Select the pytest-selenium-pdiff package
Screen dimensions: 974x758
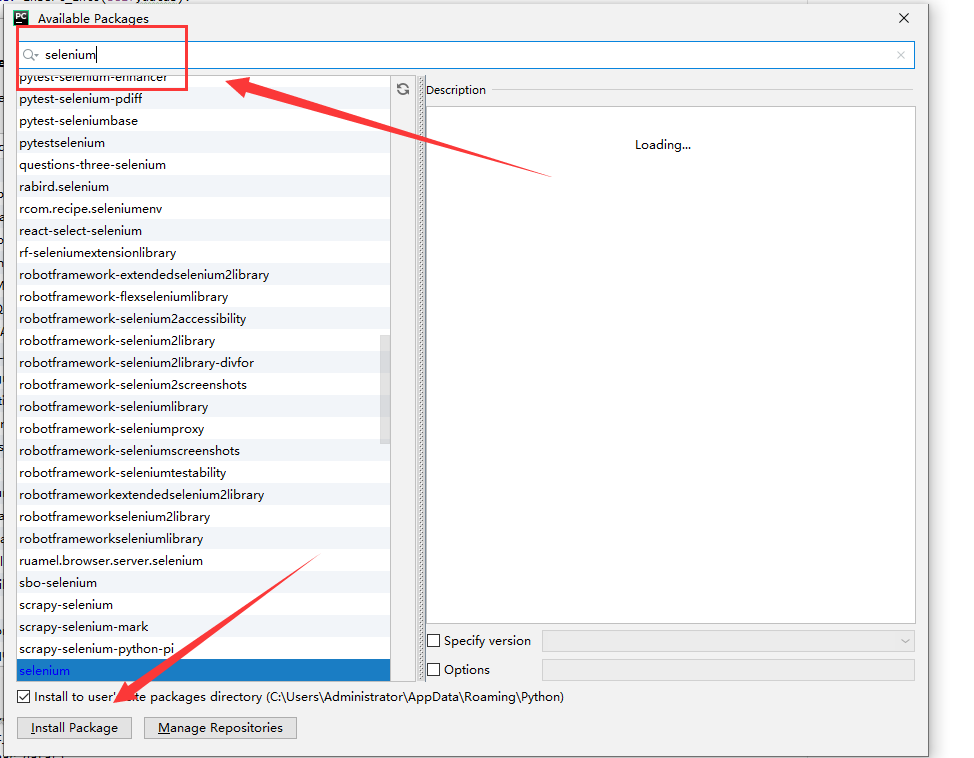click(204, 99)
